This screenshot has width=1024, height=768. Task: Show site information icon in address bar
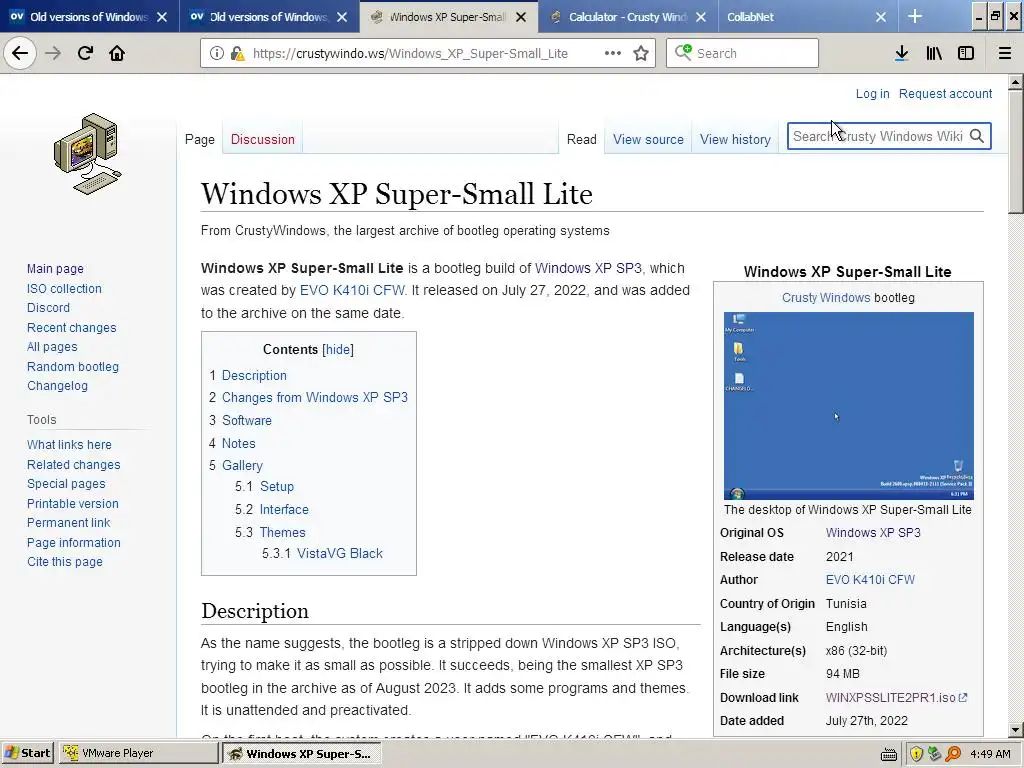217,54
